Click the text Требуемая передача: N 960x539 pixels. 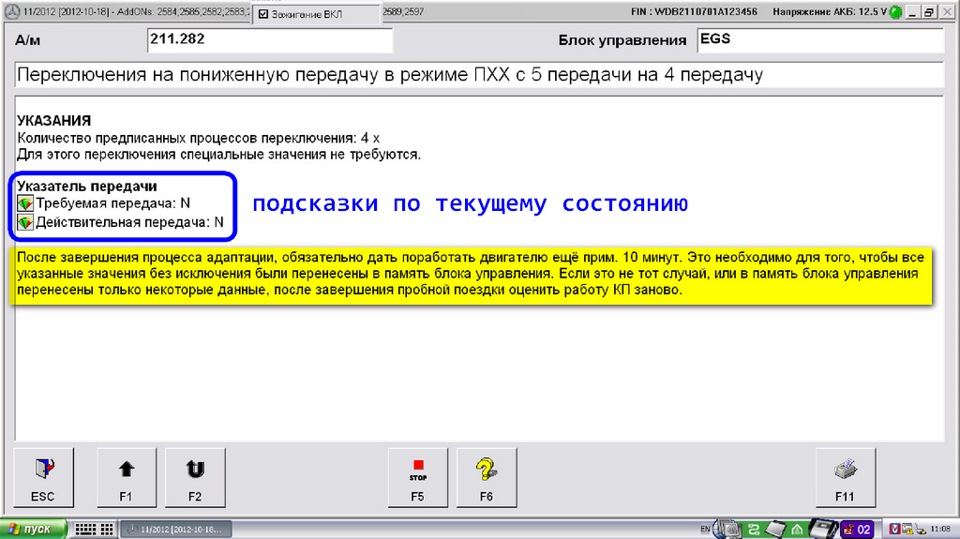pyautogui.click(x=113, y=203)
